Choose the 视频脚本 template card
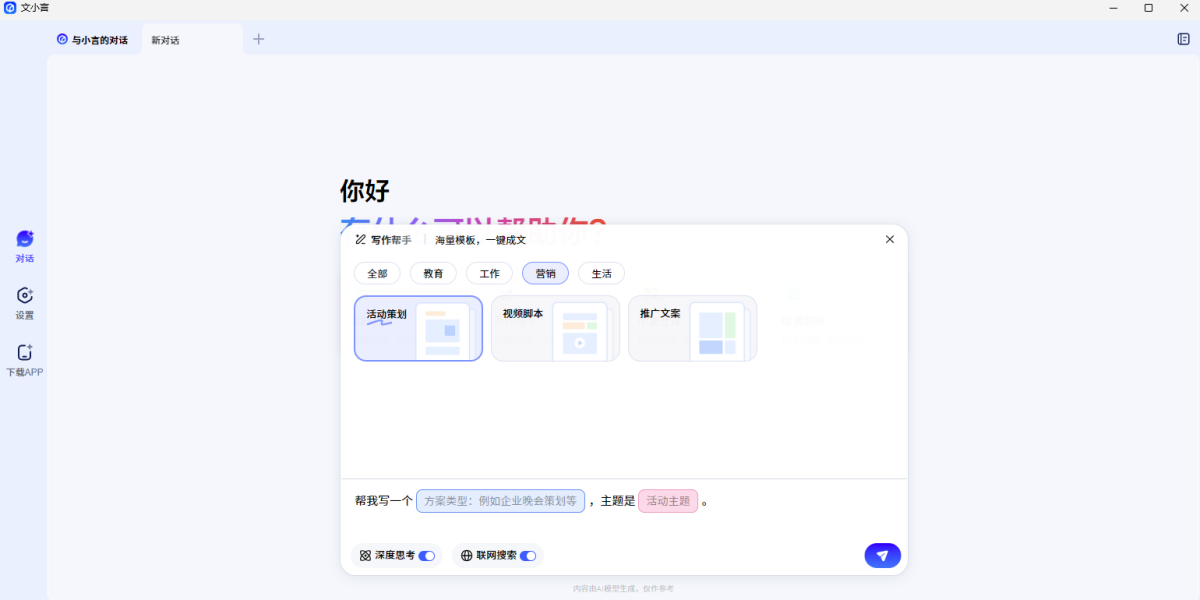 [555, 328]
